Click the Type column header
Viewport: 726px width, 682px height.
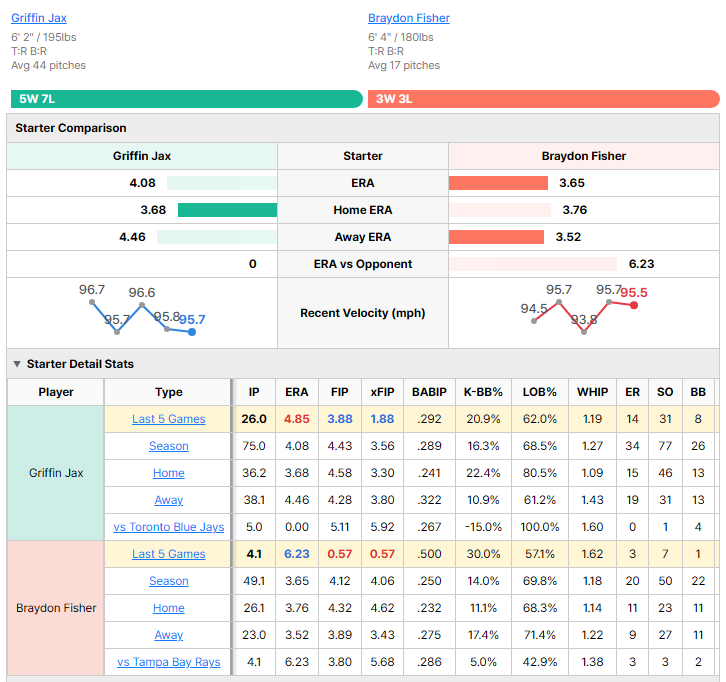pyautogui.click(x=169, y=392)
